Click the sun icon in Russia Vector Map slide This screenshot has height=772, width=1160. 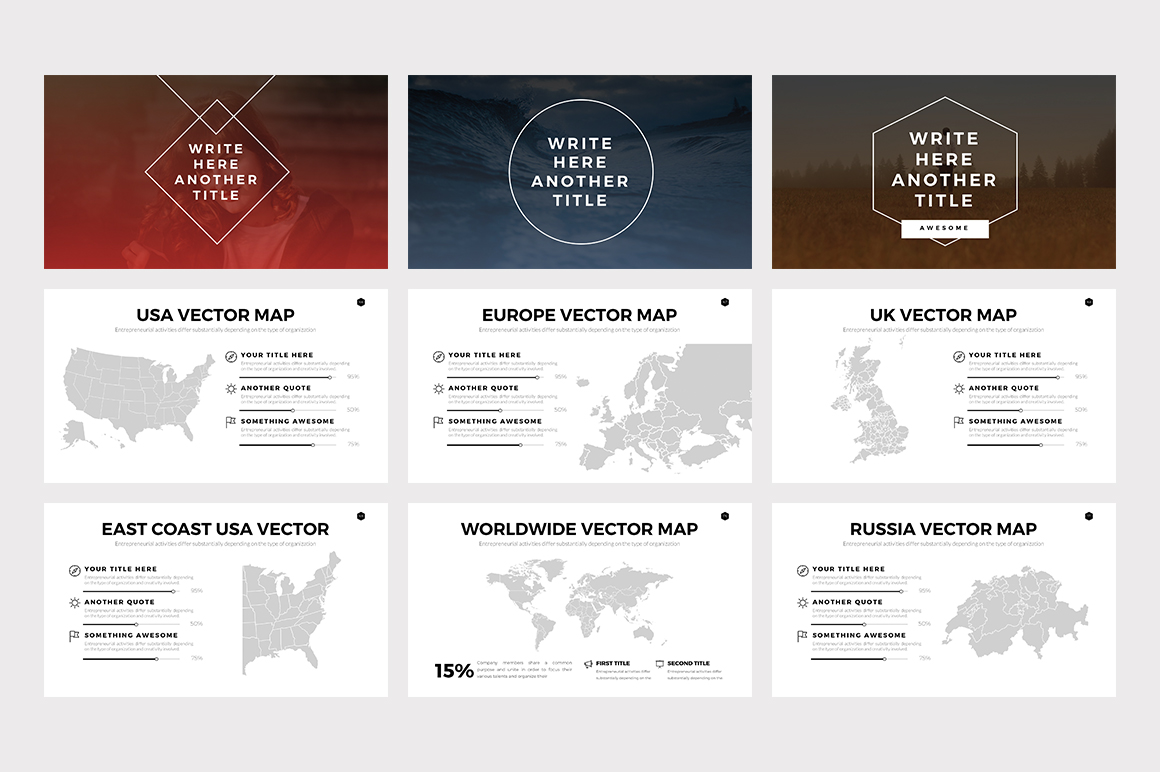(x=803, y=603)
